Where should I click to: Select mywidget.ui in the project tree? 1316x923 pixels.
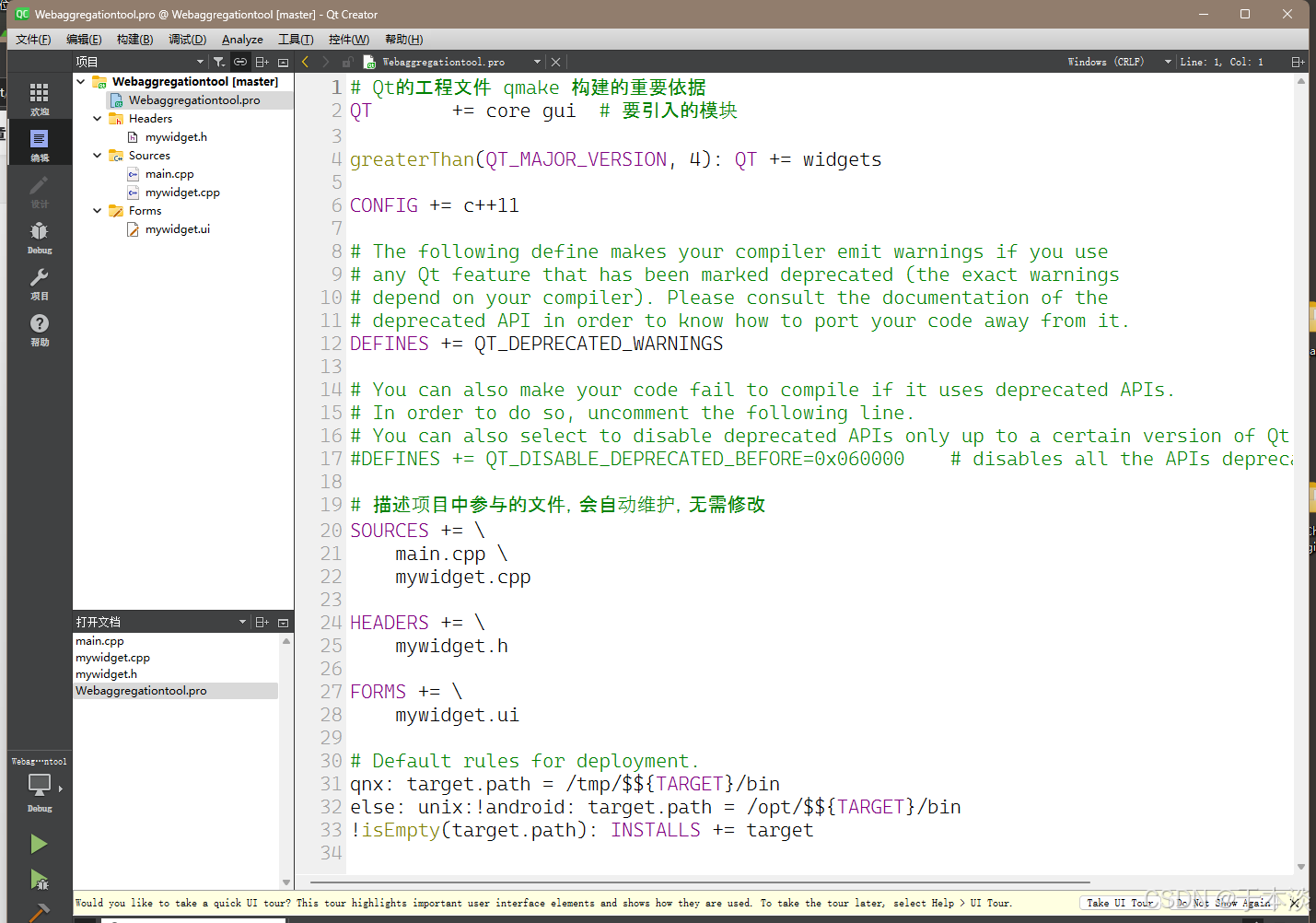[178, 228]
